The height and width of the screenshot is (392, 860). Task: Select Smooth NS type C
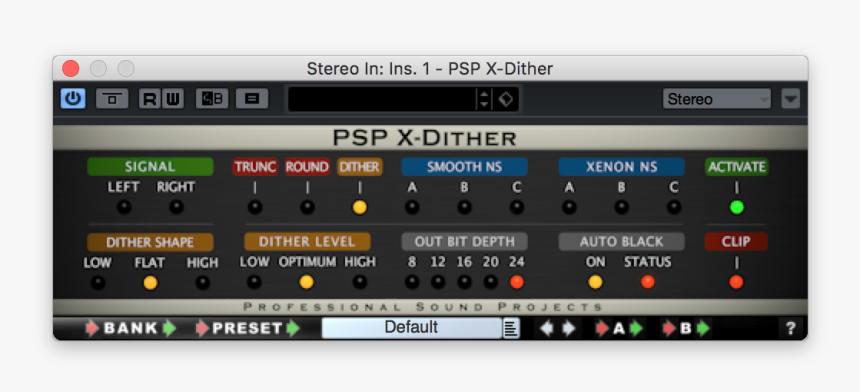coord(517,207)
